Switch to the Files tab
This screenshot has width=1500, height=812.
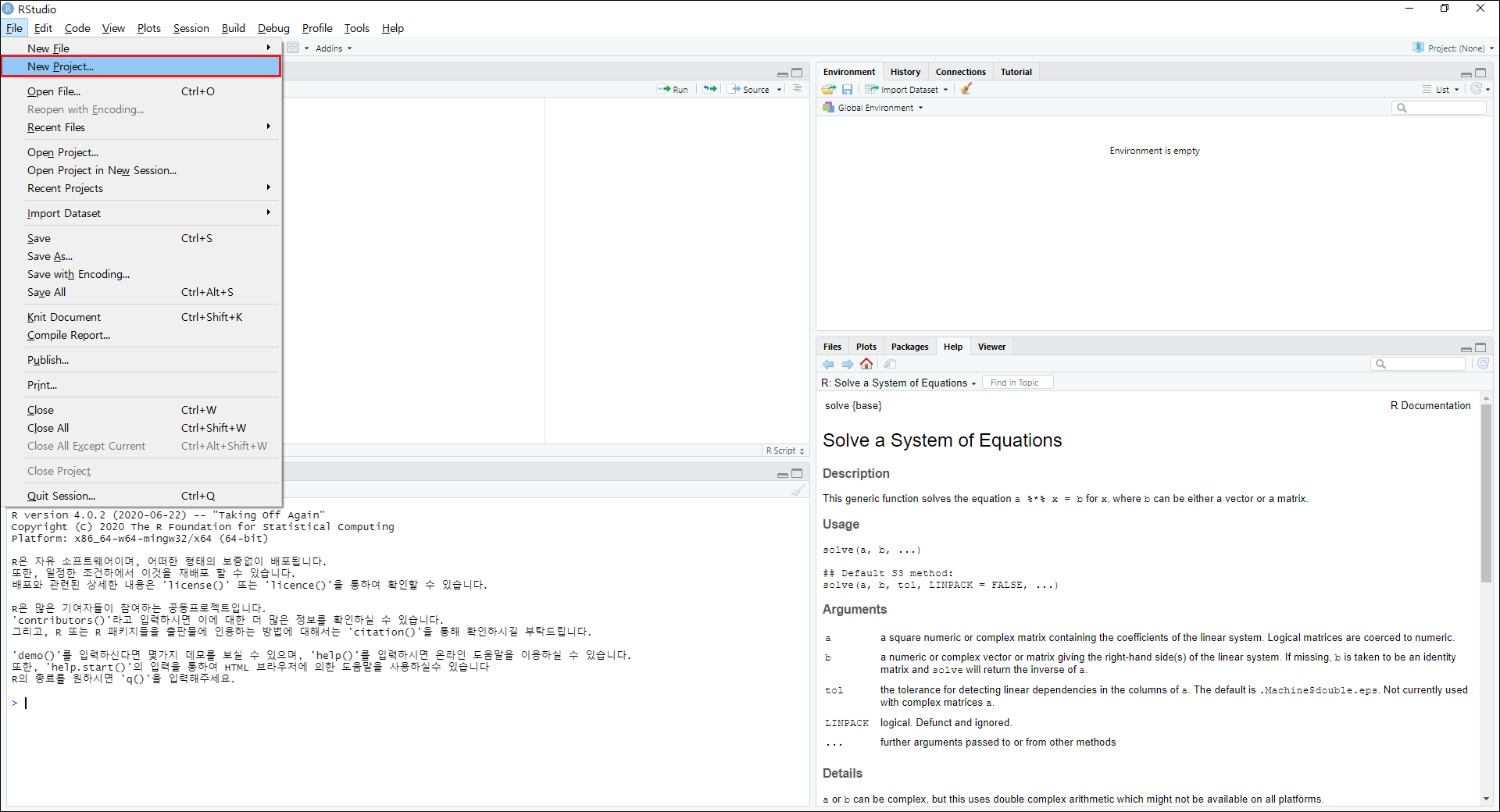point(832,347)
